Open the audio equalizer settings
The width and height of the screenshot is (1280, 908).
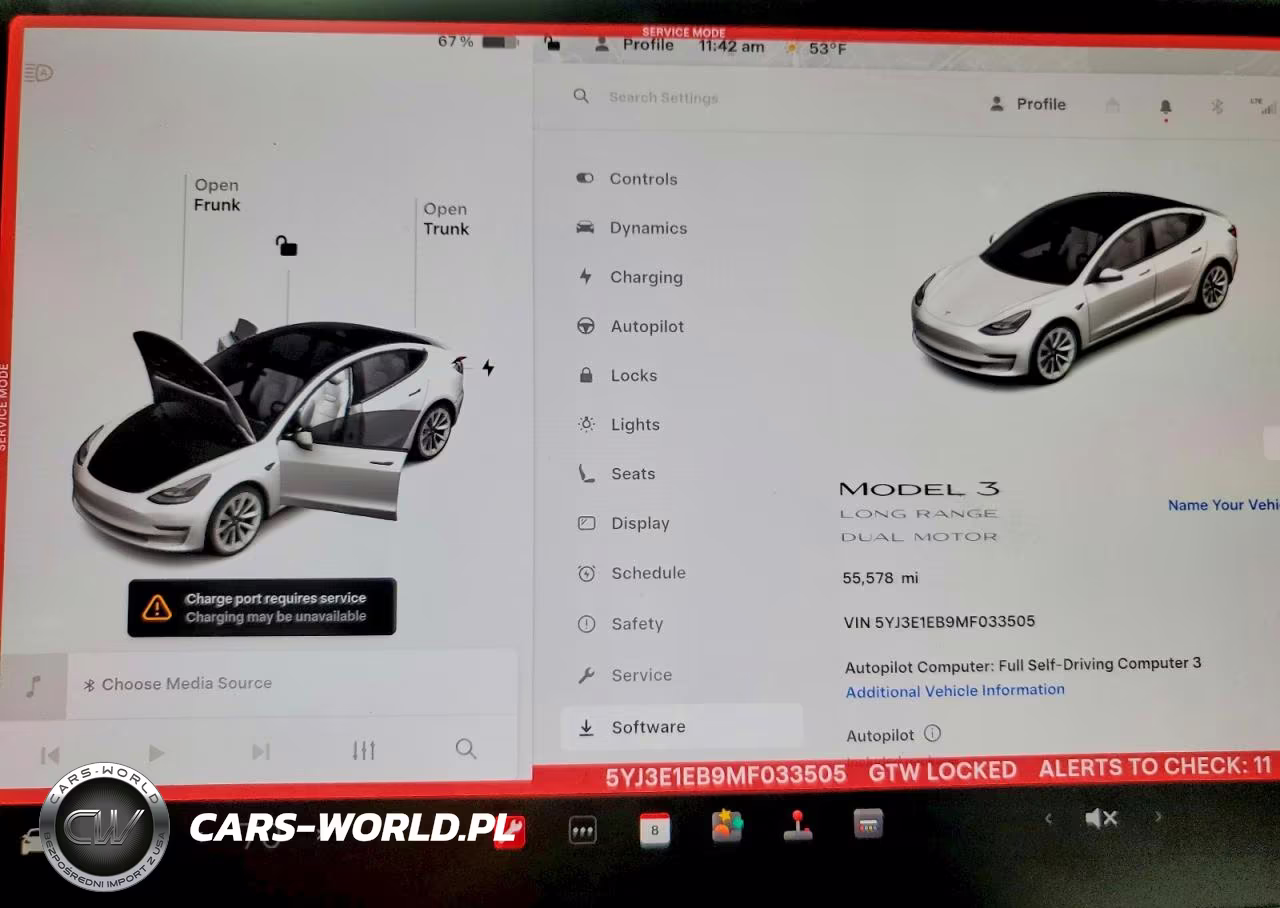click(364, 750)
